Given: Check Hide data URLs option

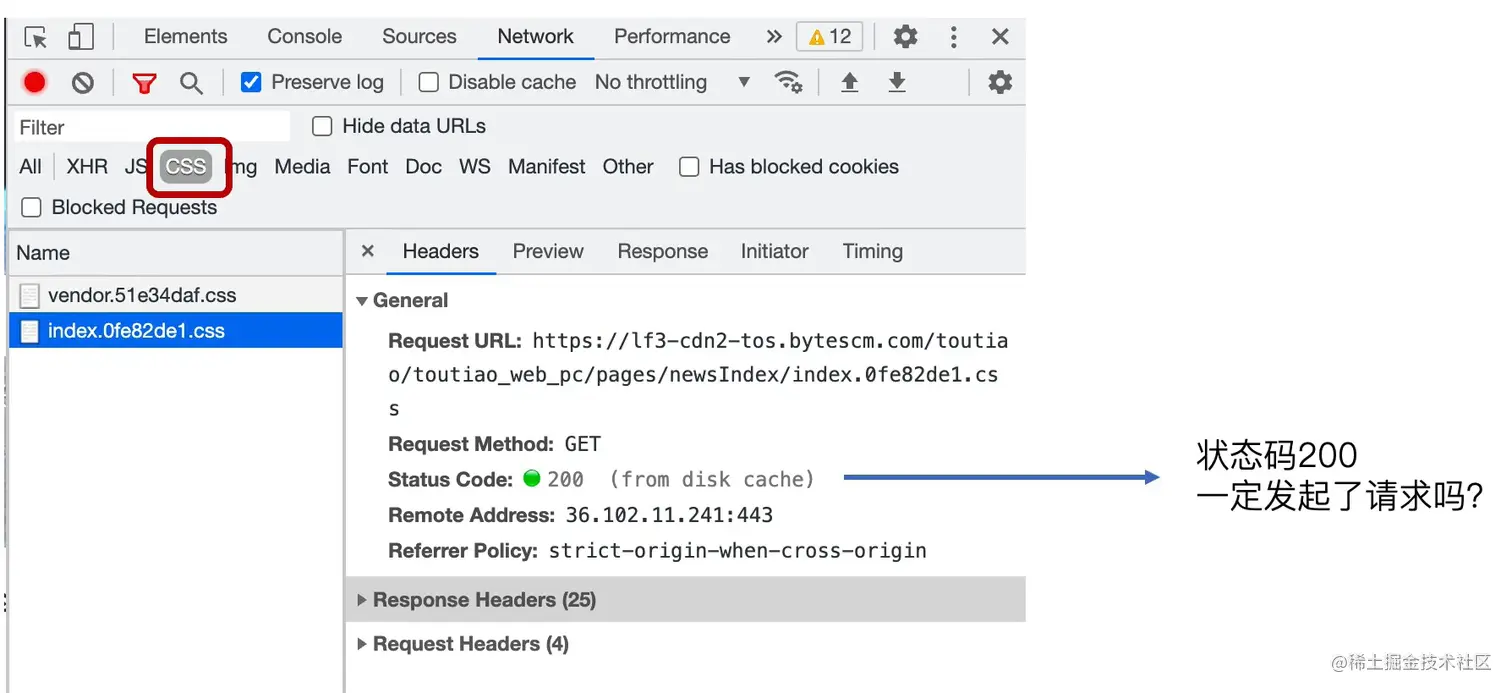Looking at the screenshot, I should 322,126.
